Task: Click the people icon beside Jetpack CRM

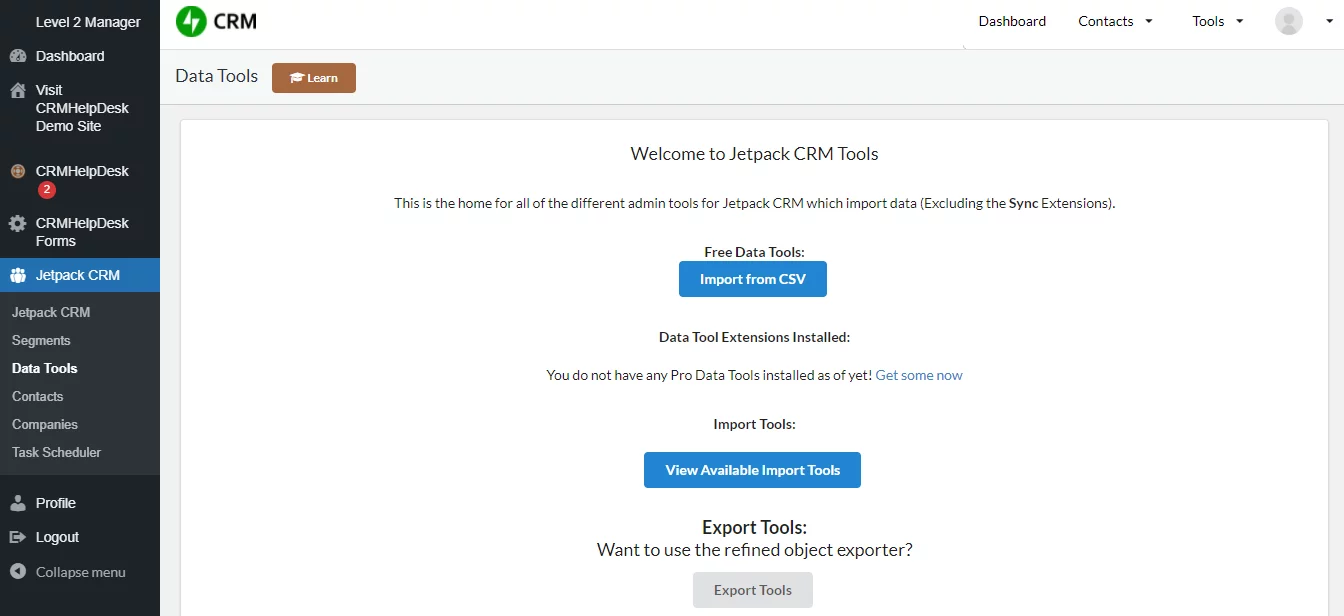Action: point(18,275)
